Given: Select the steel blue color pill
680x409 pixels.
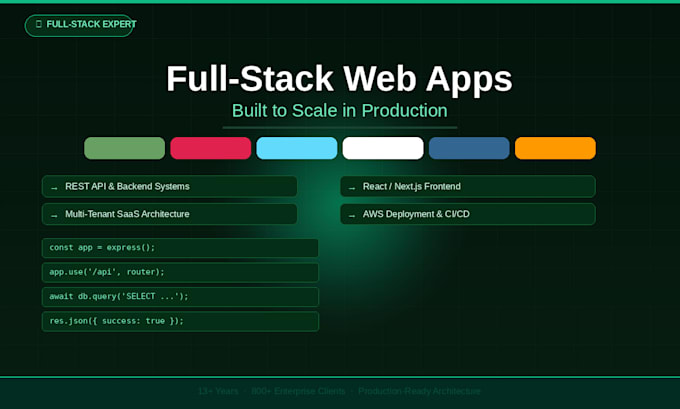Looking at the screenshot, I should coord(469,148).
